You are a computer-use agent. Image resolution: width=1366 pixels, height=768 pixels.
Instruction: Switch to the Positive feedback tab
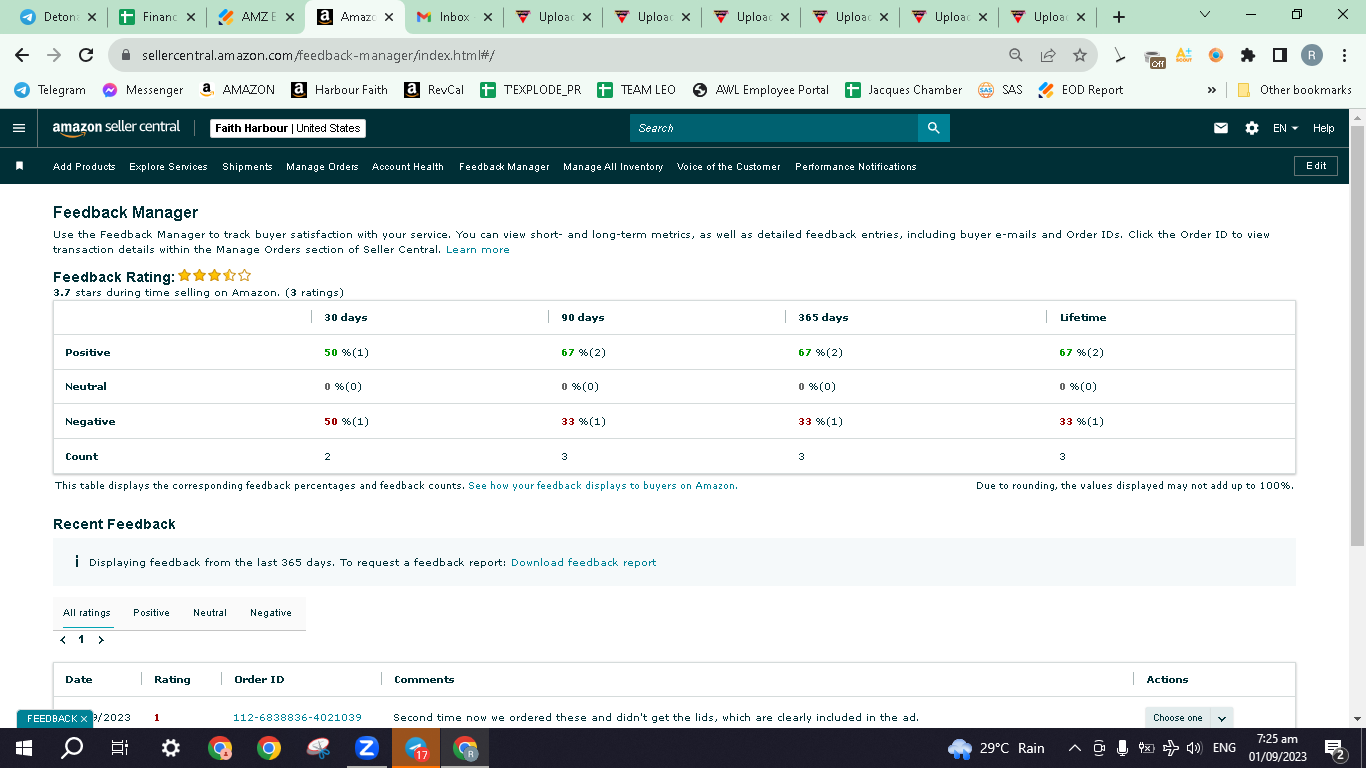click(x=152, y=613)
